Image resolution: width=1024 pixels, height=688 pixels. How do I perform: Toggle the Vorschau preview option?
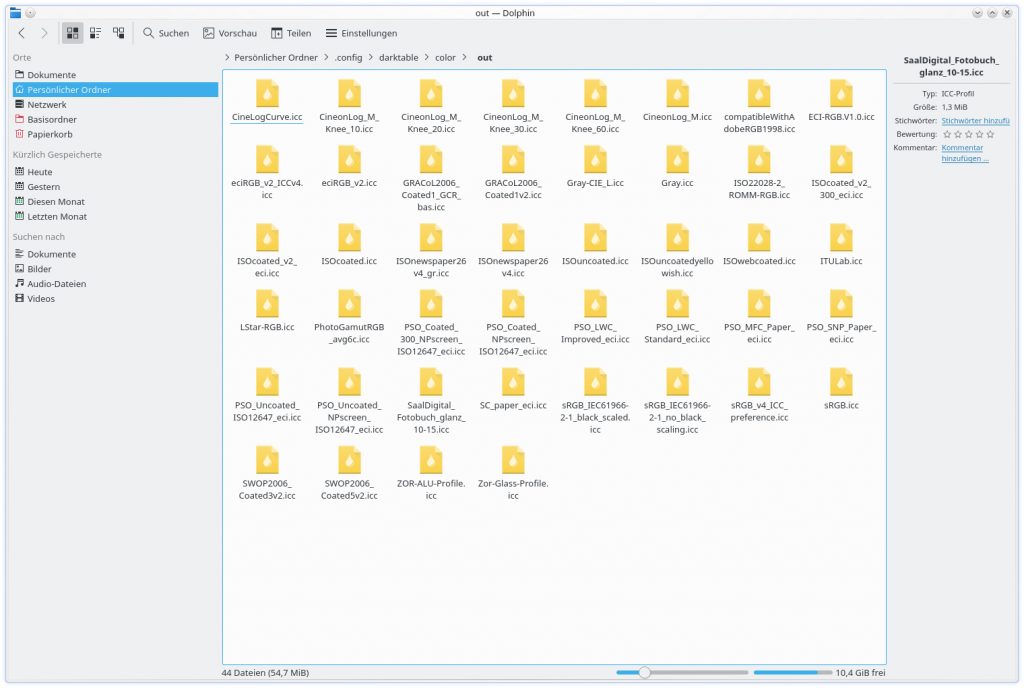coord(229,33)
